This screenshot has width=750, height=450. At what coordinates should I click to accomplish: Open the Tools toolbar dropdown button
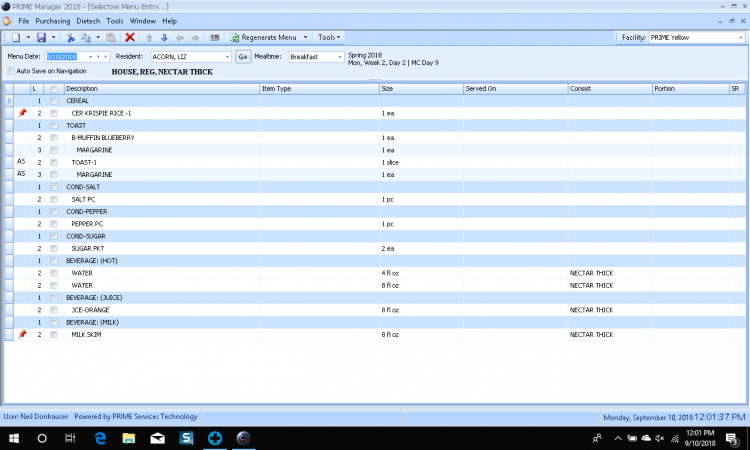coord(329,37)
